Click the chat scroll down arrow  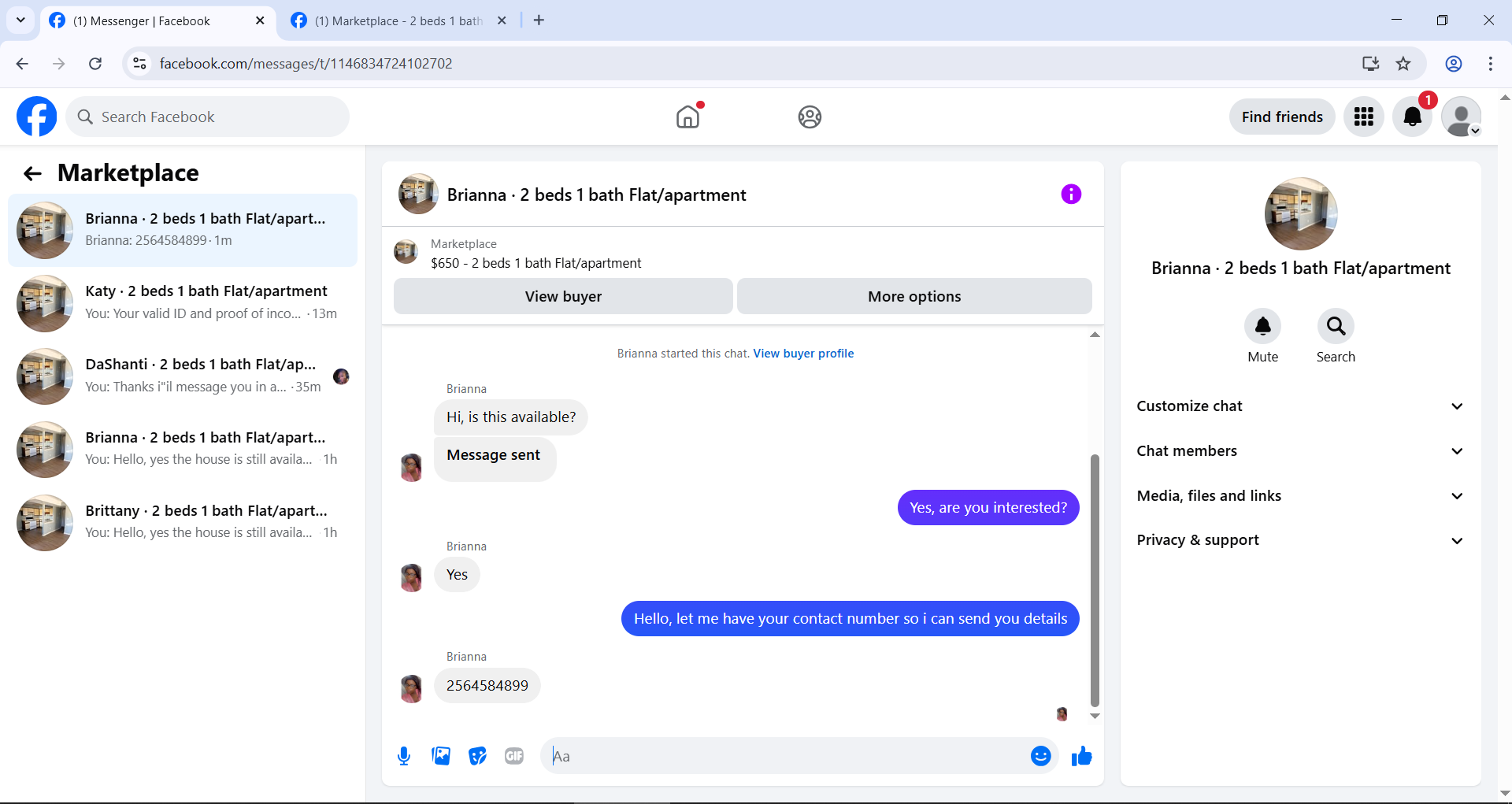point(1095,716)
